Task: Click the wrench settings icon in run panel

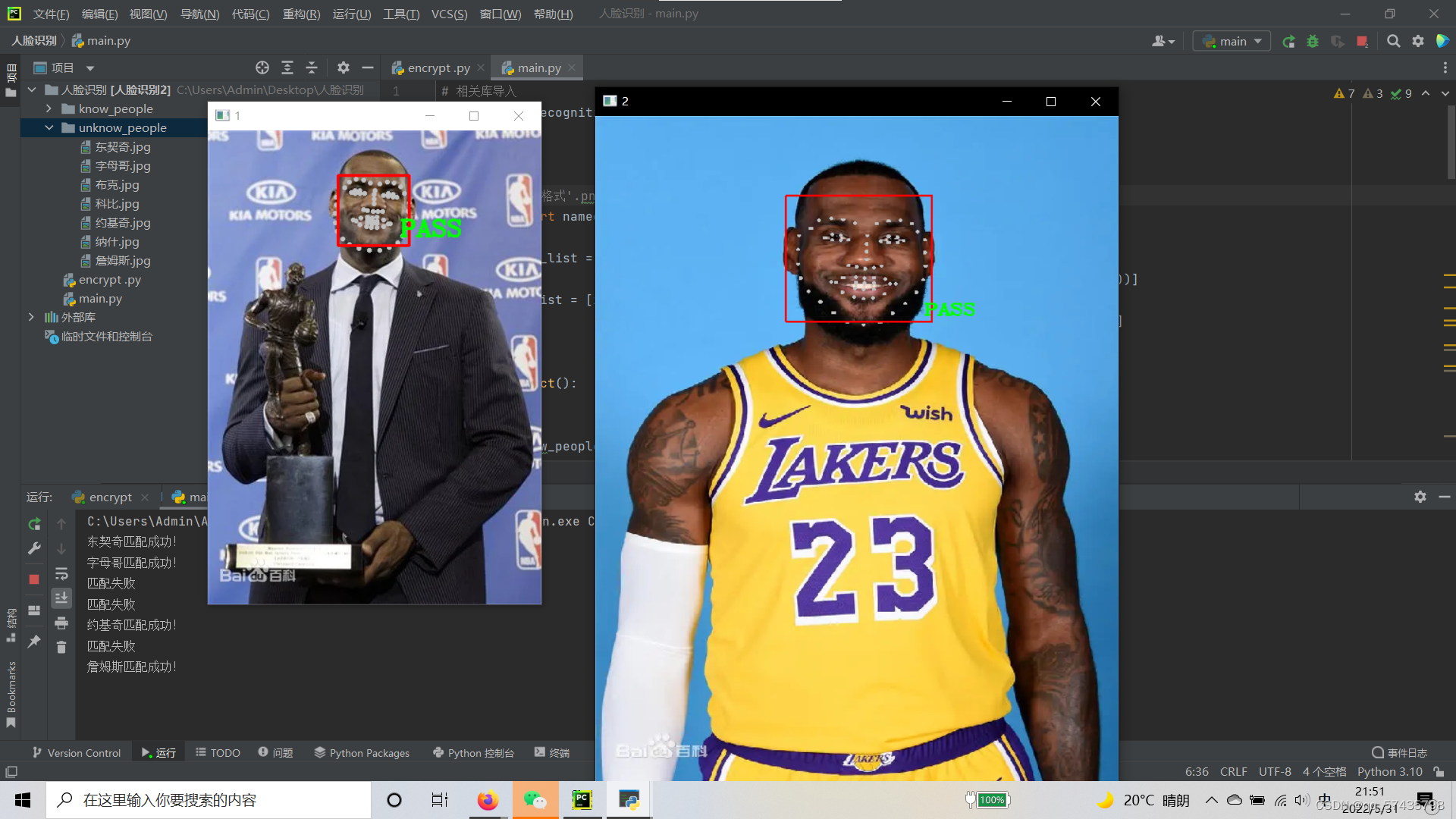Action: (34, 548)
